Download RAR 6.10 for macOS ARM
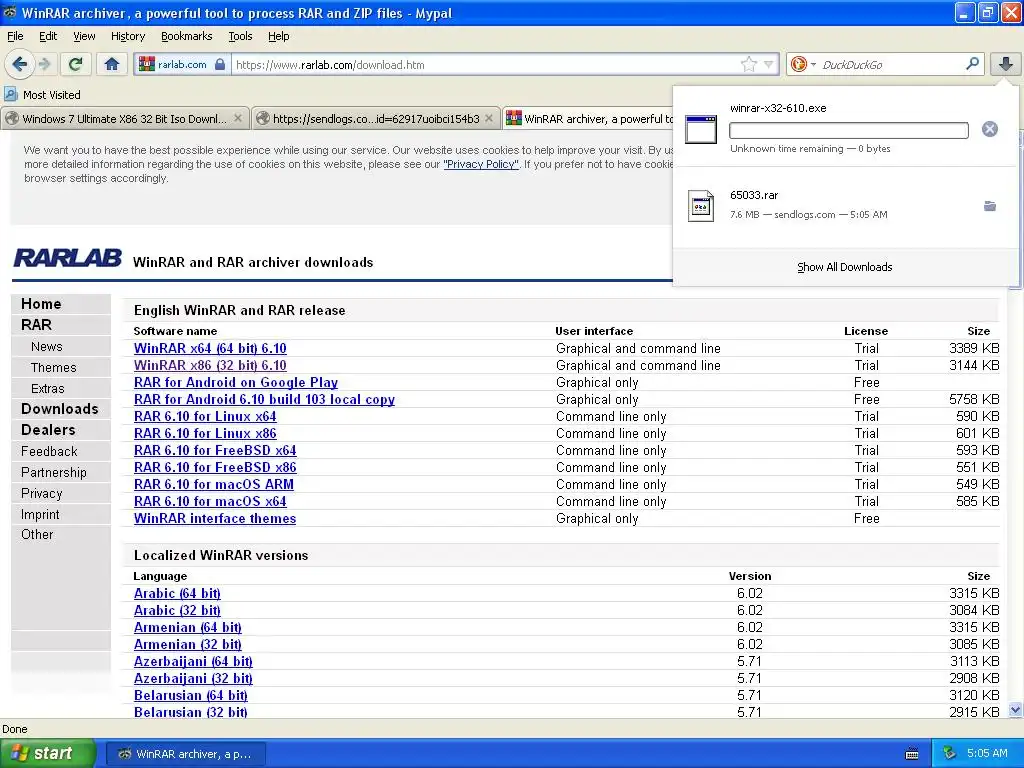 214,484
